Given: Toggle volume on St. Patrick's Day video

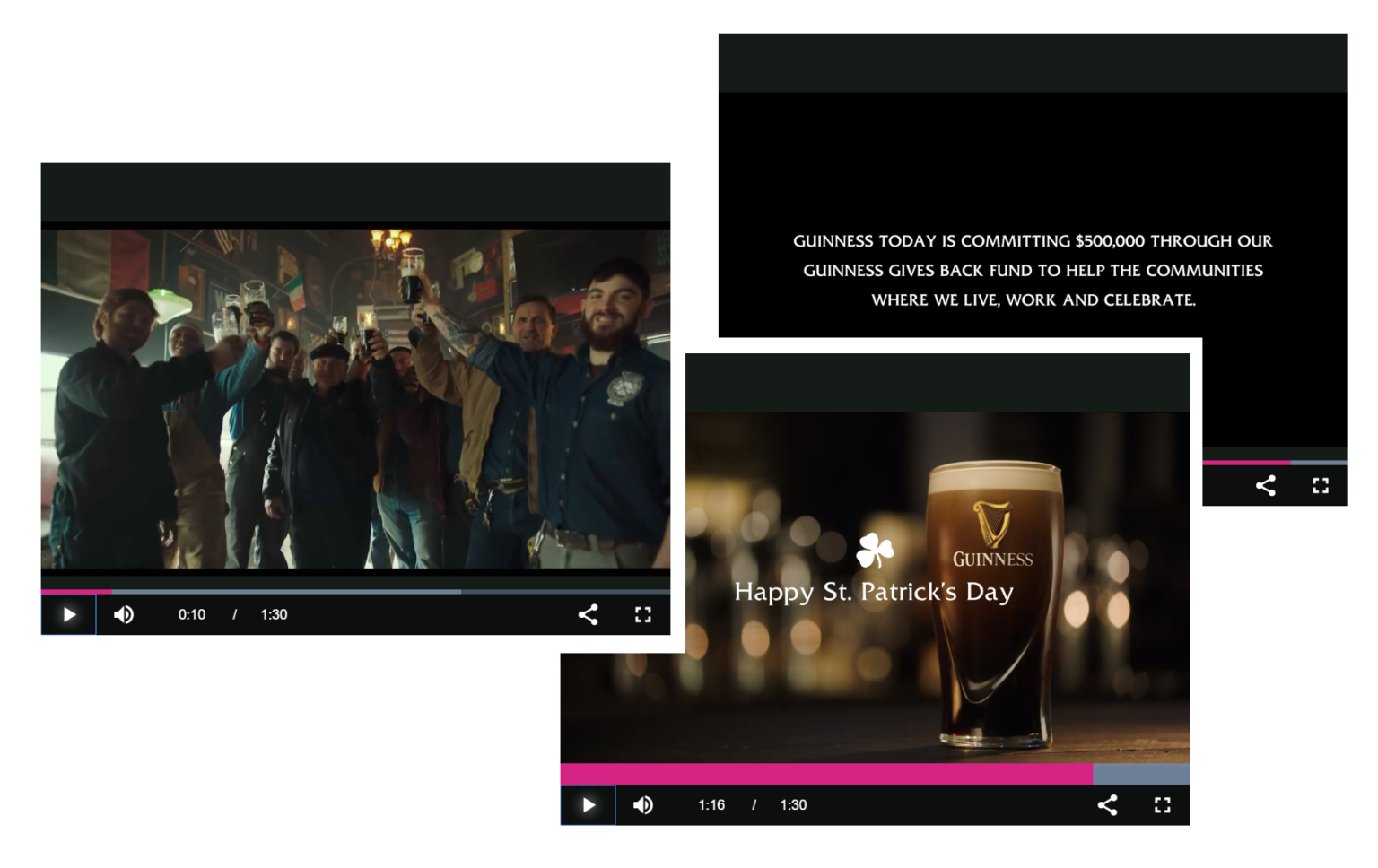Looking at the screenshot, I should (x=643, y=805).
